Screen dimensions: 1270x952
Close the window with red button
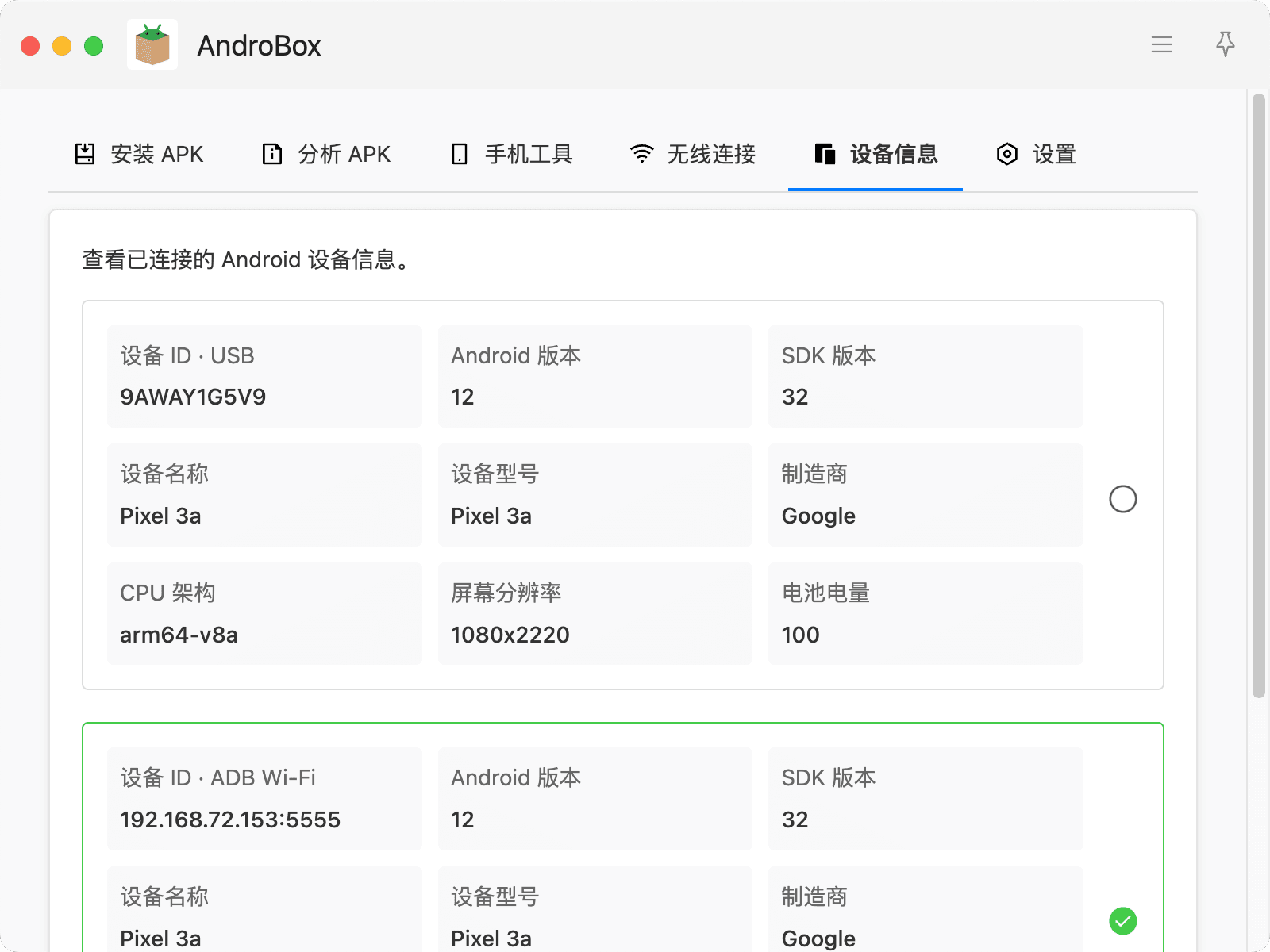coord(30,46)
